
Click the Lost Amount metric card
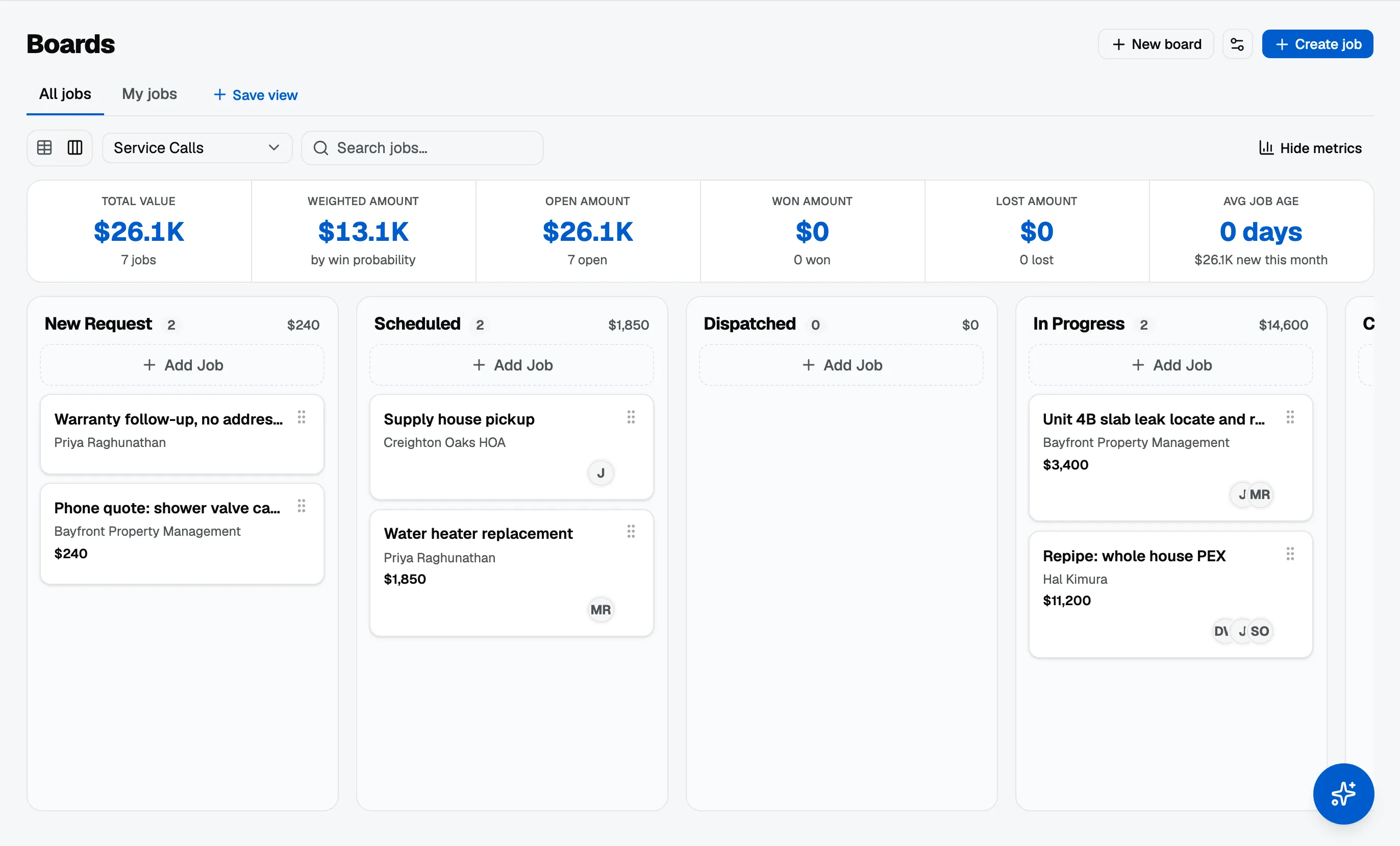(1037, 231)
